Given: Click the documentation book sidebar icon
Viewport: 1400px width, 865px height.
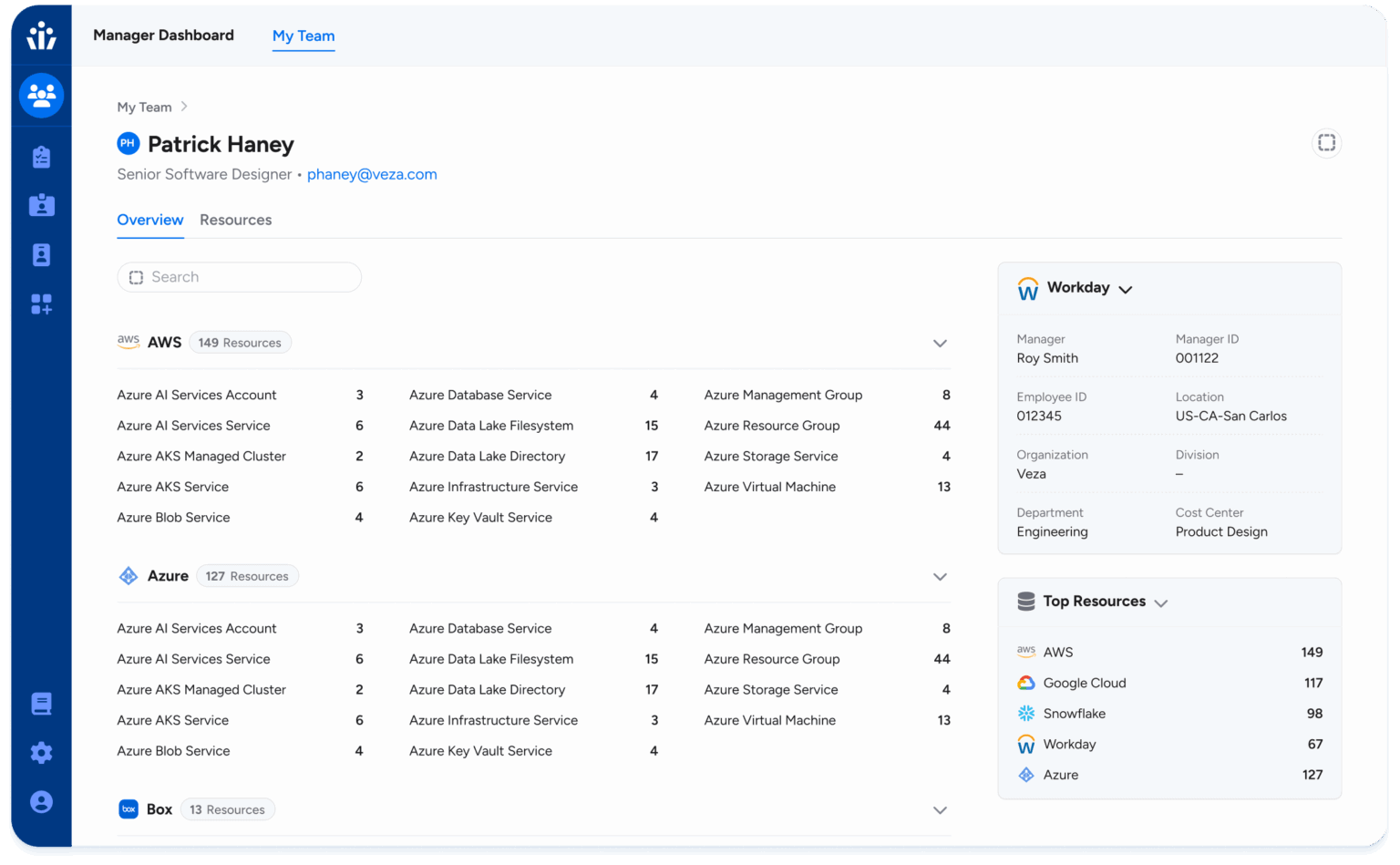Looking at the screenshot, I should tap(41, 704).
